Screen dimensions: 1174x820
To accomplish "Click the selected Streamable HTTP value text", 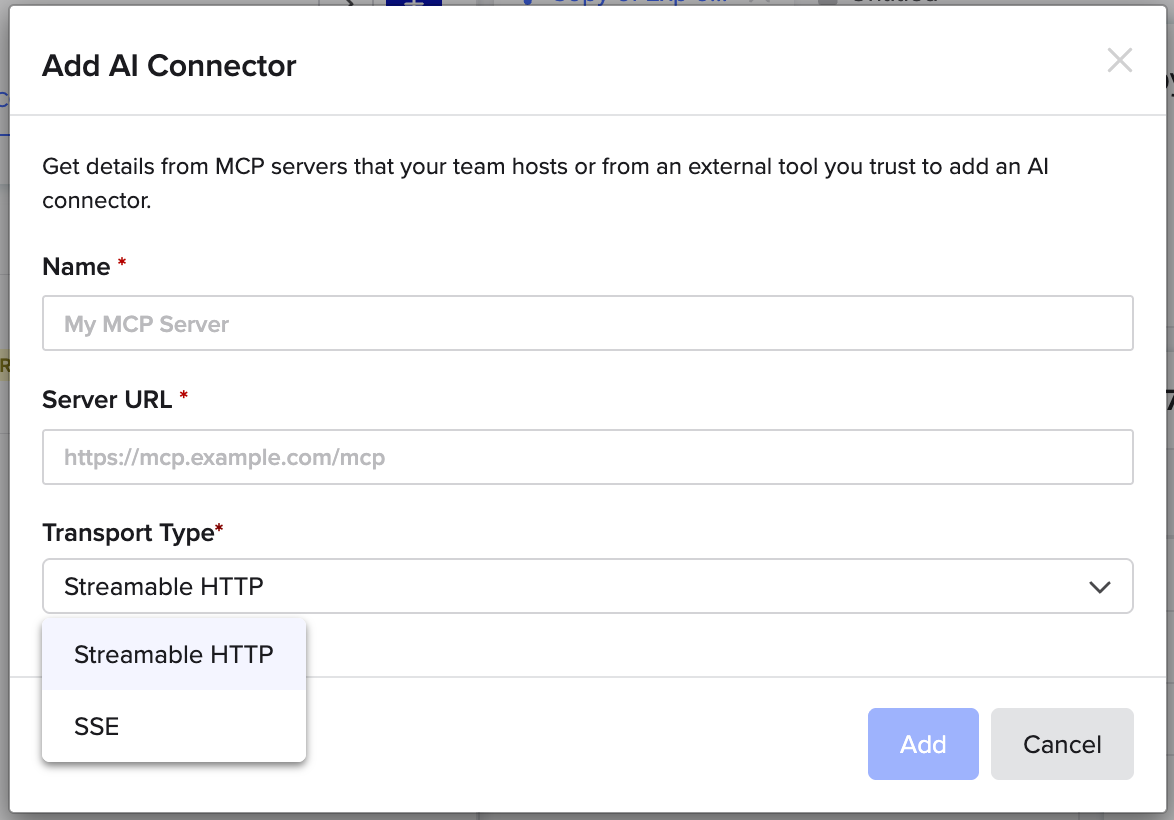I will click(163, 587).
